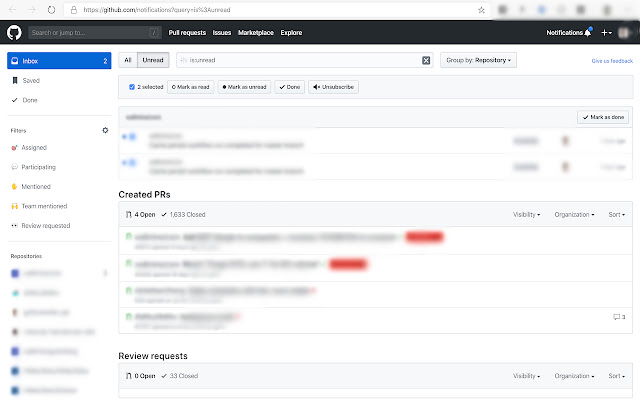This screenshot has height=400, width=640.
Task: Open Sort dropdown in Created PRs
Action: pyautogui.click(x=616, y=214)
